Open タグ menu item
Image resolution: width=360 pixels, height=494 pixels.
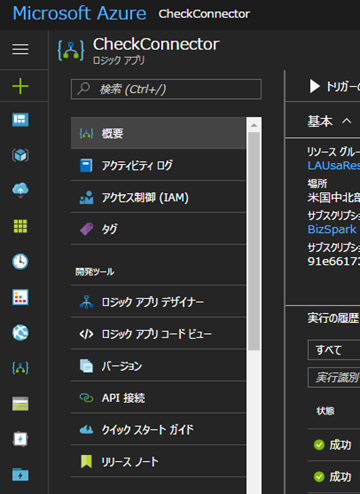point(159,229)
